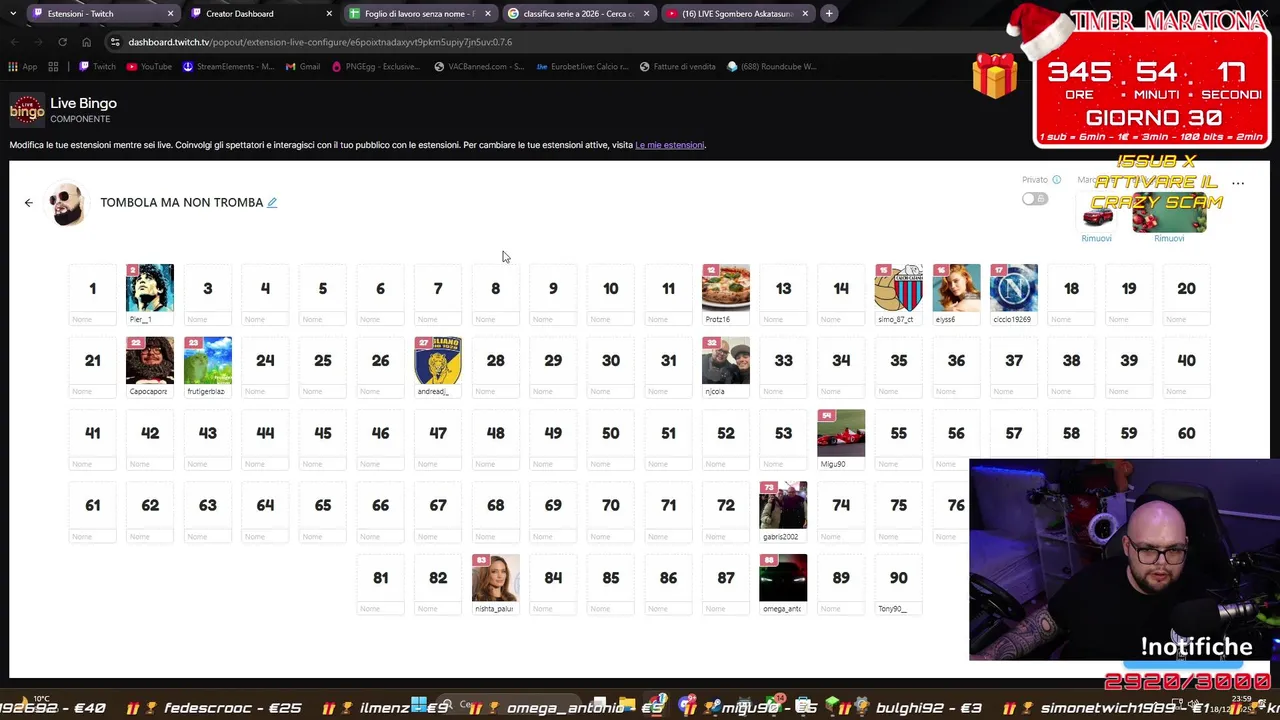Remove the red car image via Rimuovi
Screen dimensions: 1280x720
pyautogui.click(x=1096, y=238)
